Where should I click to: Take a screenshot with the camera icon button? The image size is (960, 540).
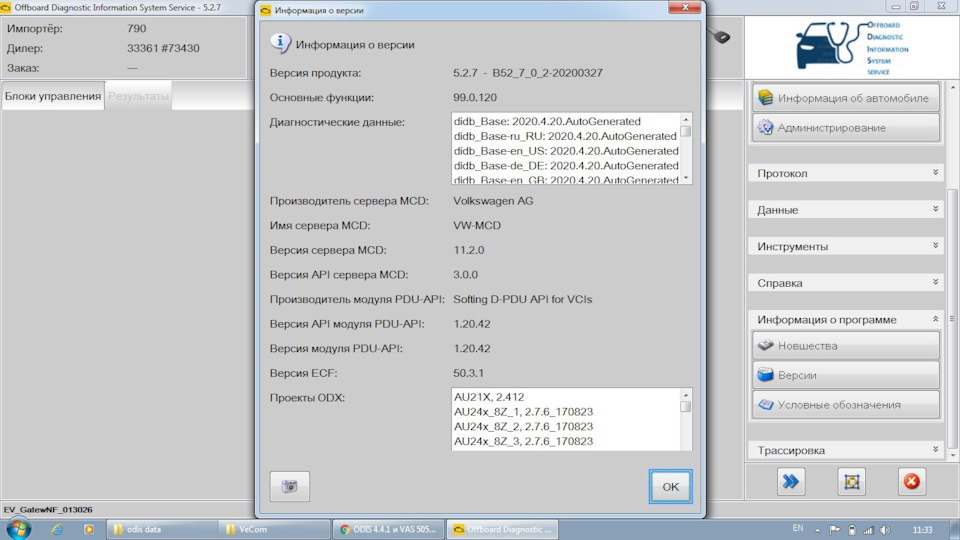point(290,487)
